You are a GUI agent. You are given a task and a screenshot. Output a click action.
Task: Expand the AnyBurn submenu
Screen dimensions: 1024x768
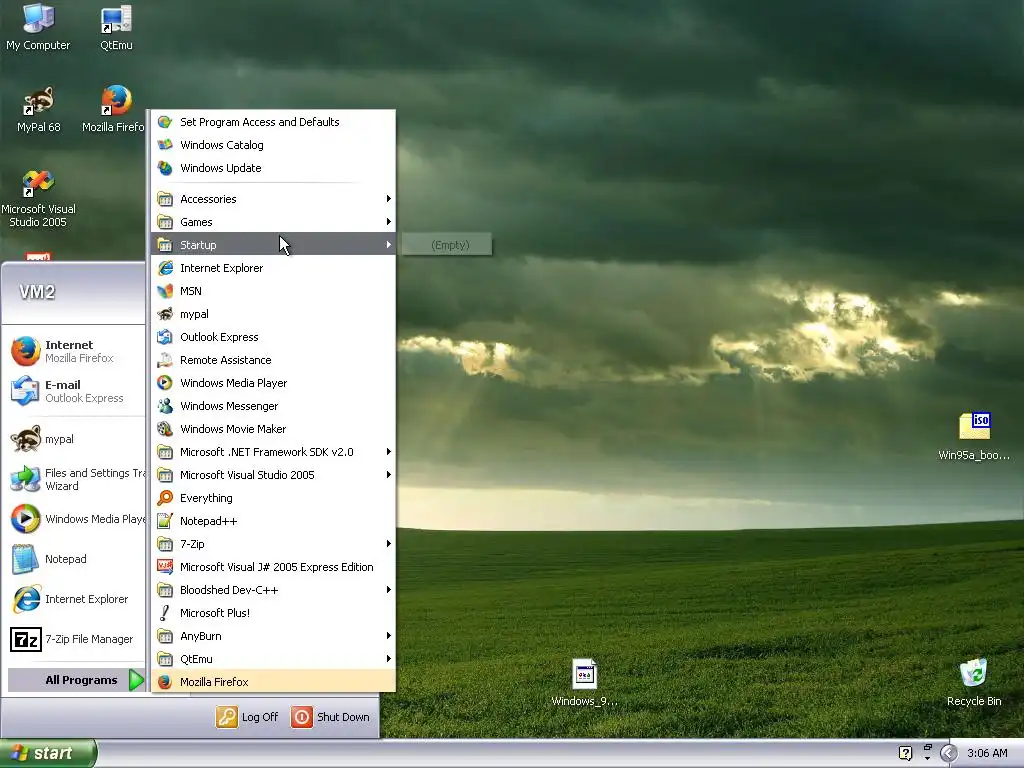(x=273, y=636)
